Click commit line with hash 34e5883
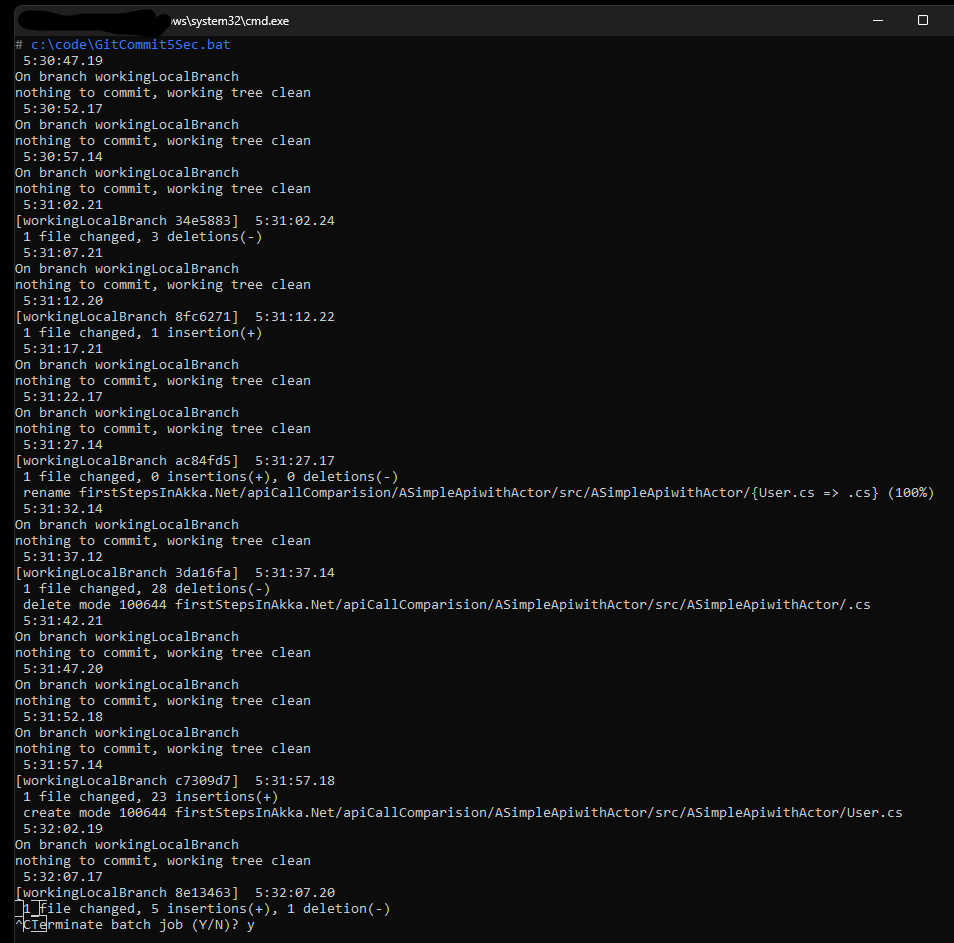 coord(175,221)
